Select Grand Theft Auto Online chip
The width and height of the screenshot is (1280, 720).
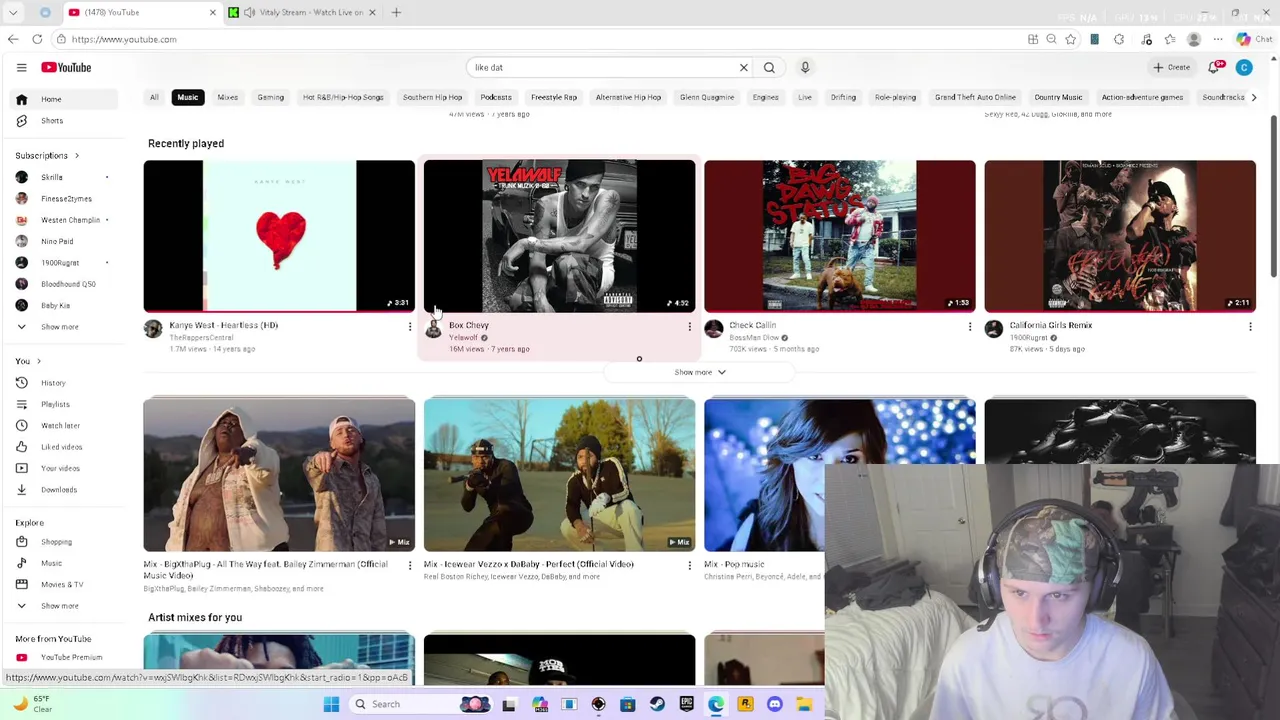pyautogui.click(x=975, y=97)
